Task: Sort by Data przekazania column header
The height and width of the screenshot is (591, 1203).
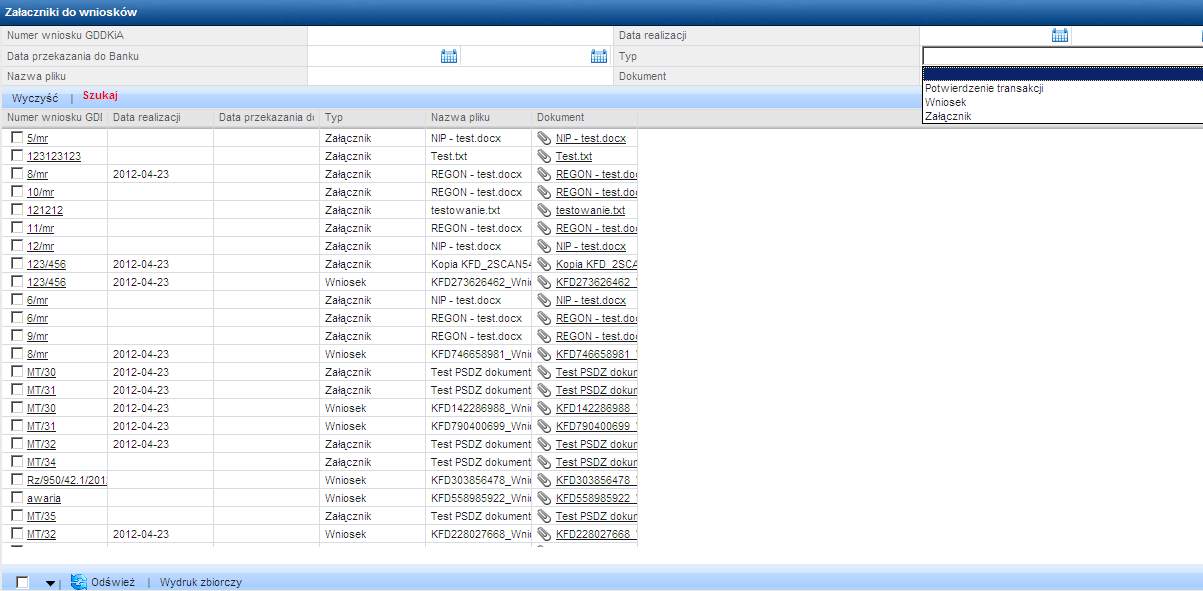Action: [x=266, y=118]
